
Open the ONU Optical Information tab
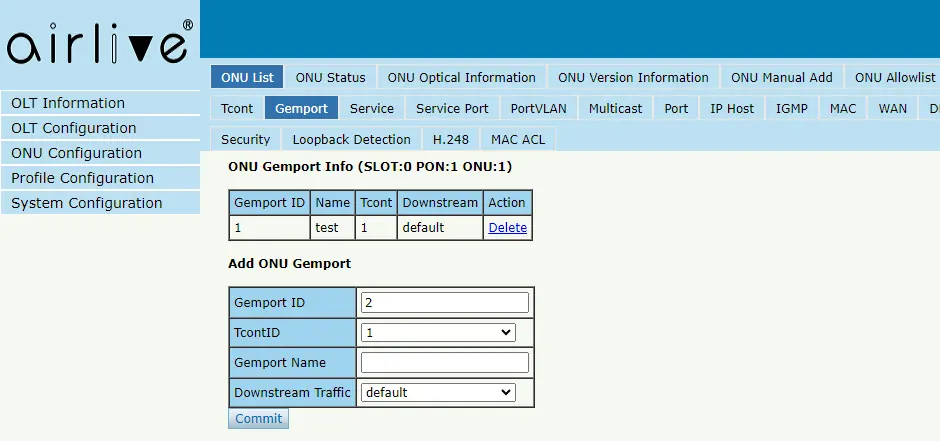pyautogui.click(x=461, y=77)
